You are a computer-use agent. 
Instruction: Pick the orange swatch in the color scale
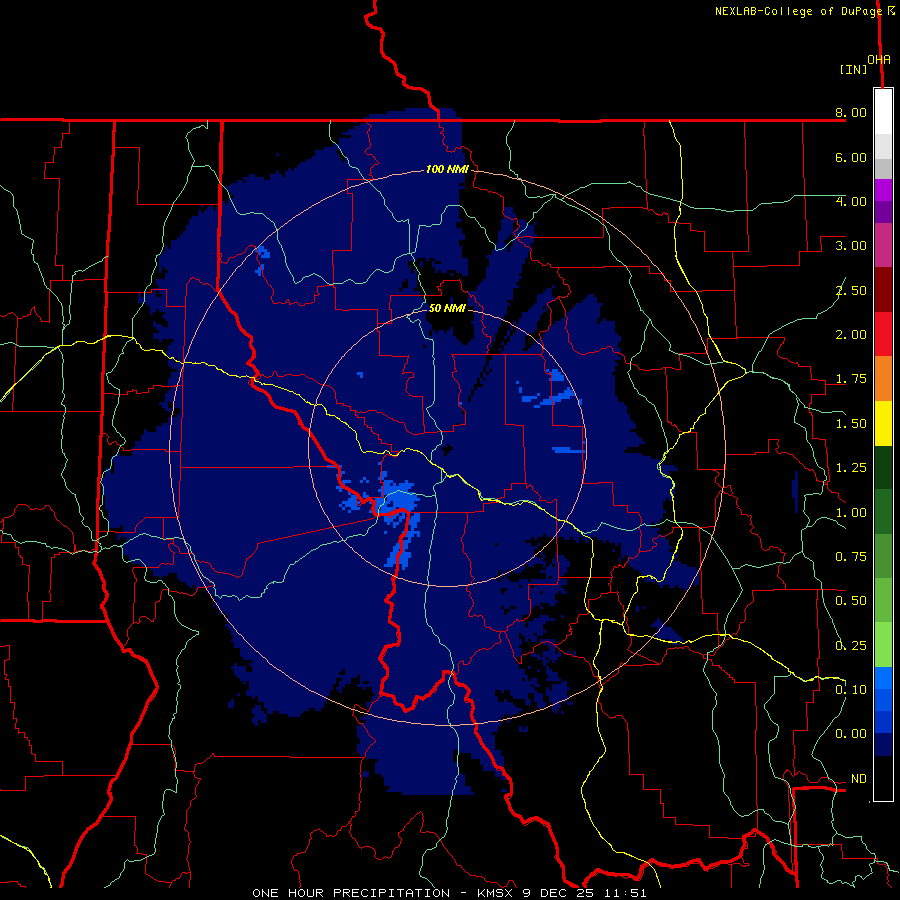tap(883, 379)
